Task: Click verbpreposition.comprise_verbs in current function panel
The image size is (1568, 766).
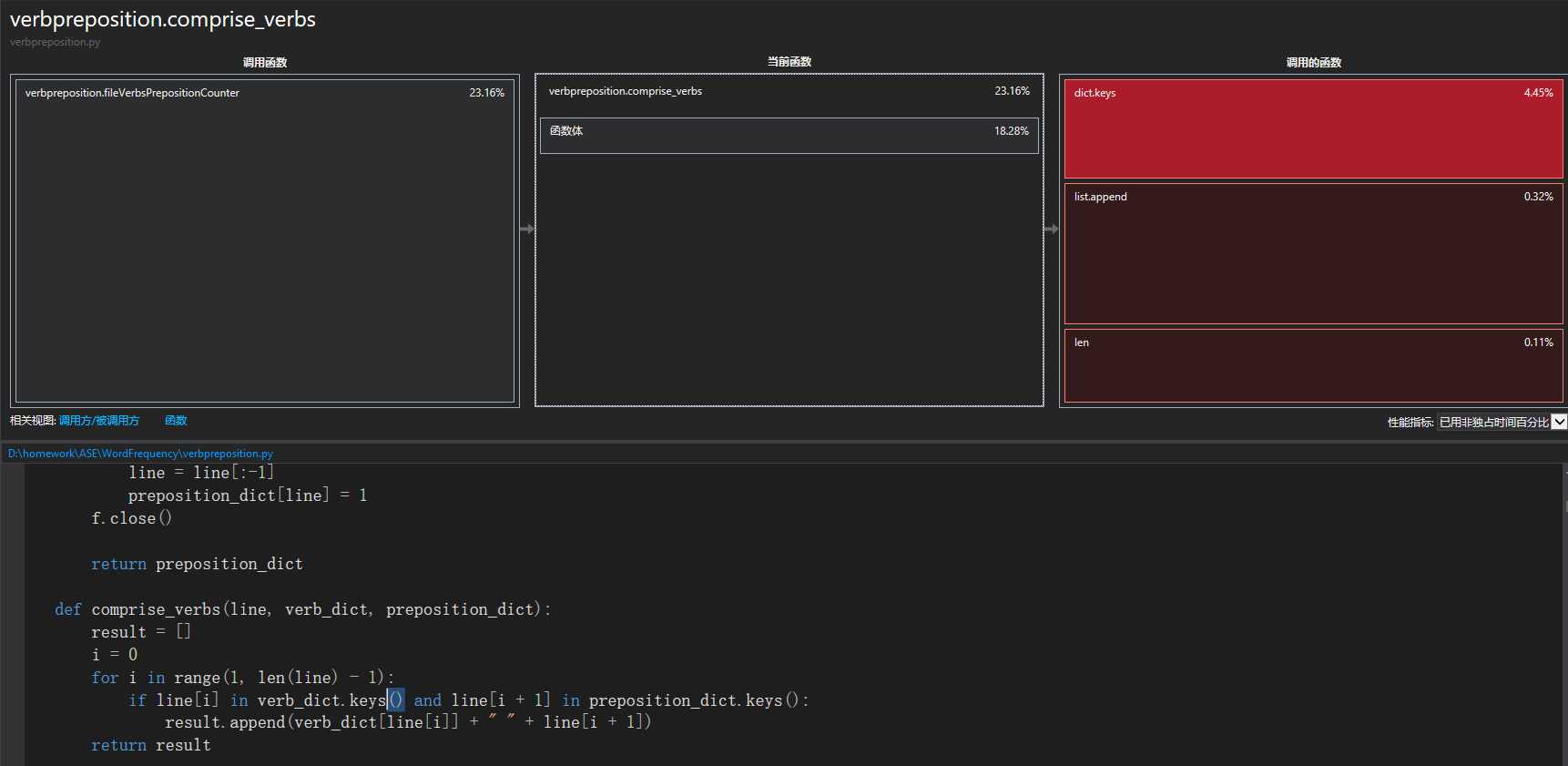Action: point(626,91)
